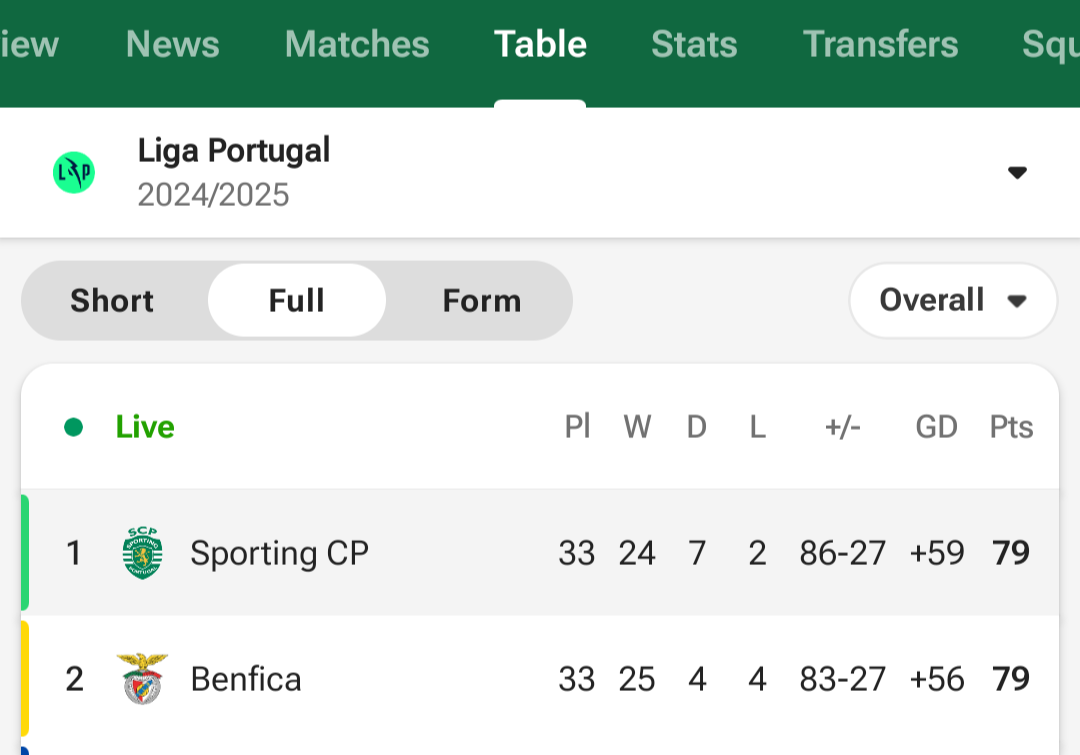
Task: Click the green Live indicator dot
Action: [74, 427]
